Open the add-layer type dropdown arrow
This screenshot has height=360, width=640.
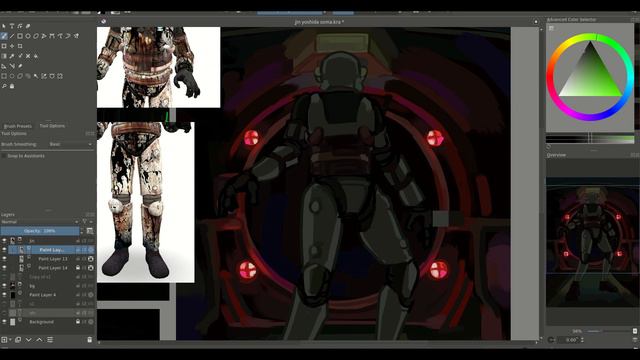10,340
